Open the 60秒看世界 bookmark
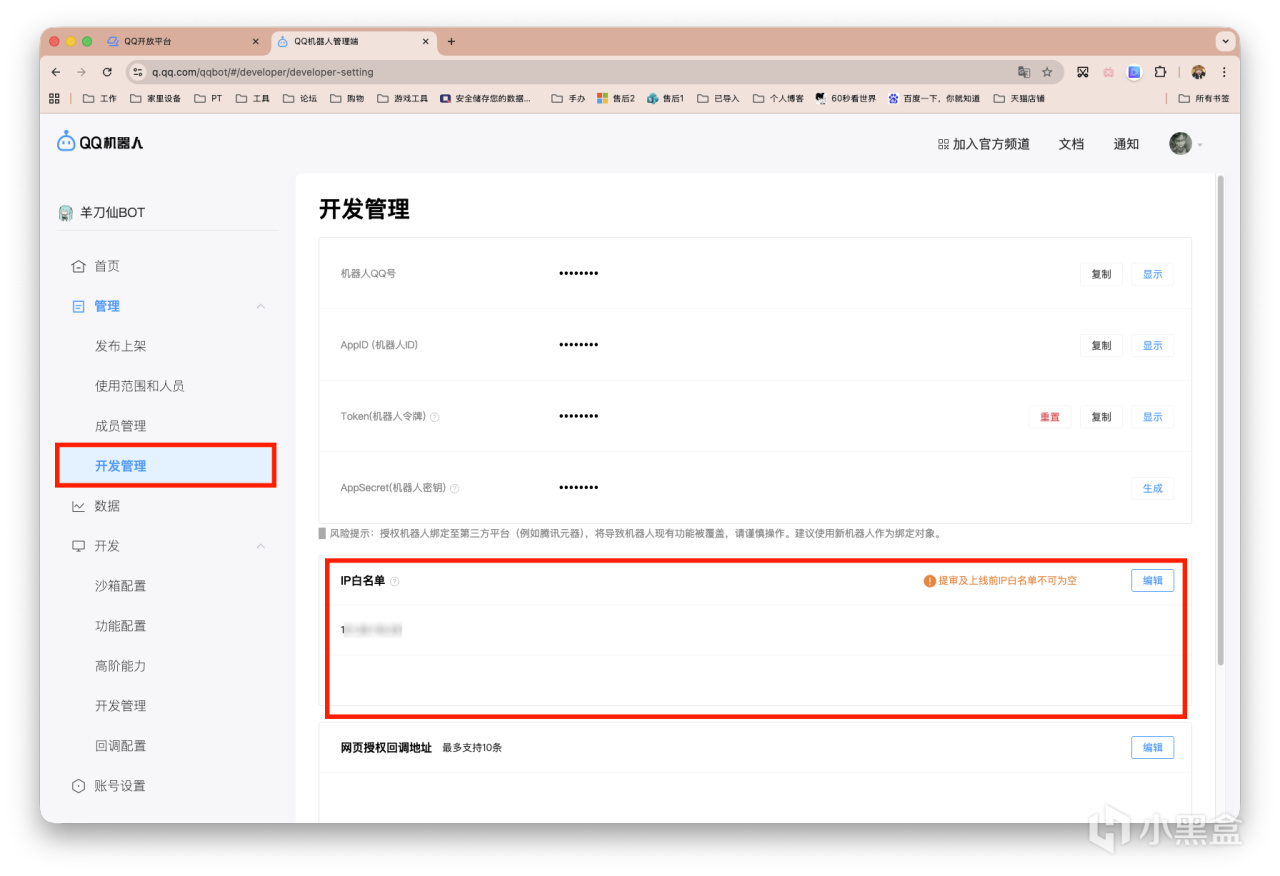This screenshot has height=876, width=1280. pyautogui.click(x=846, y=99)
